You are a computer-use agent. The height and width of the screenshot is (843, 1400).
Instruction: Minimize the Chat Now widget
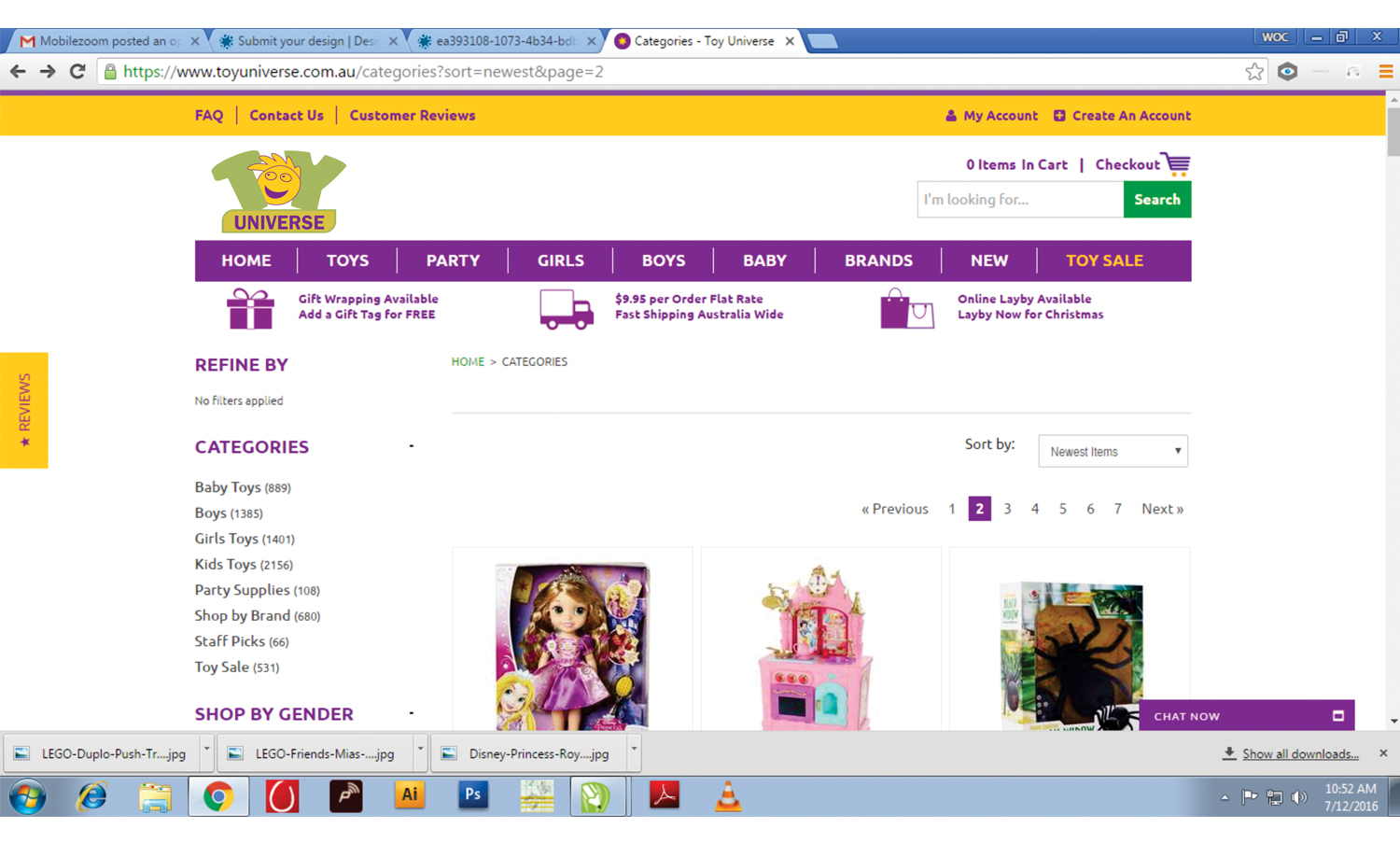pyautogui.click(x=1338, y=716)
